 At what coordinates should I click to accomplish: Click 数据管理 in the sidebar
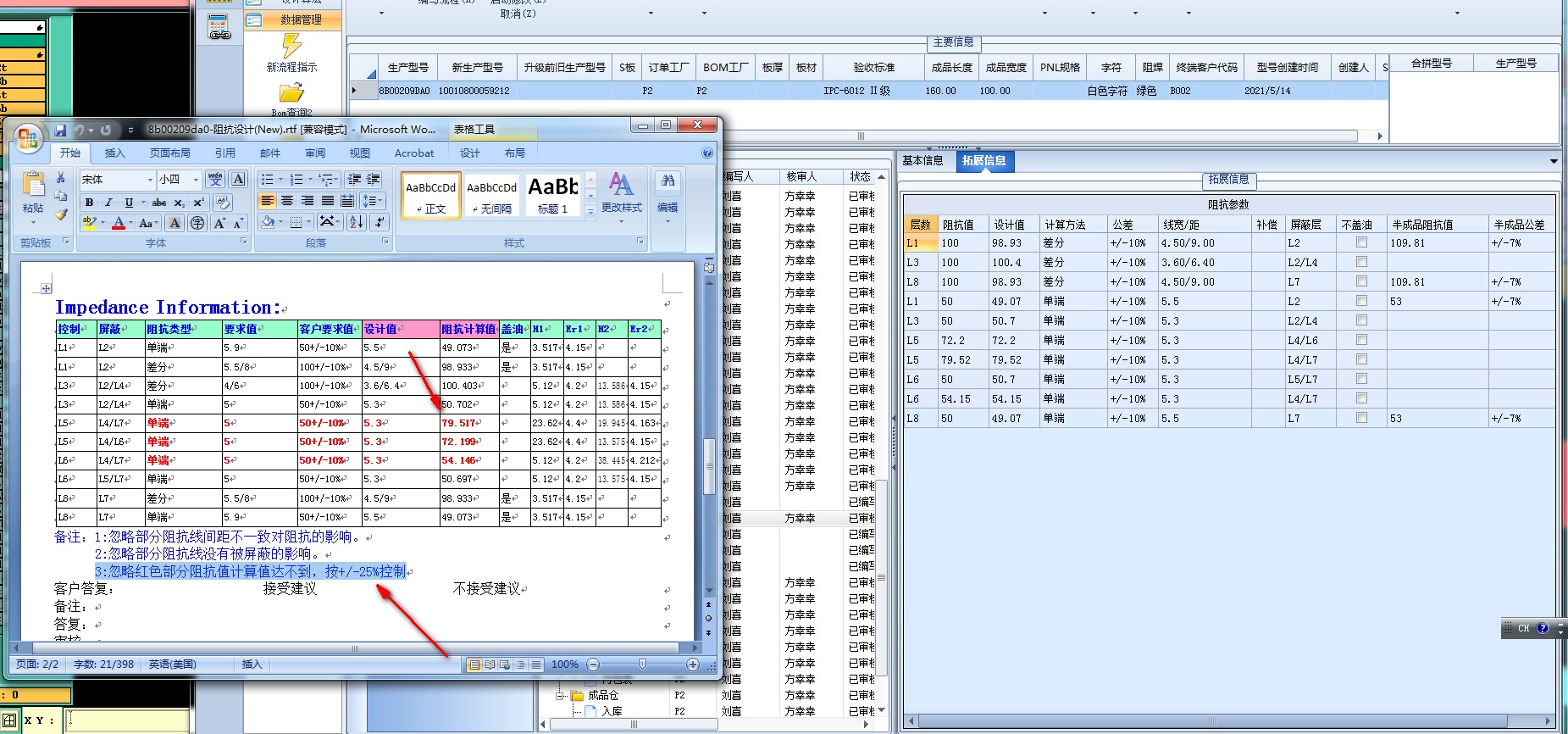[293, 19]
